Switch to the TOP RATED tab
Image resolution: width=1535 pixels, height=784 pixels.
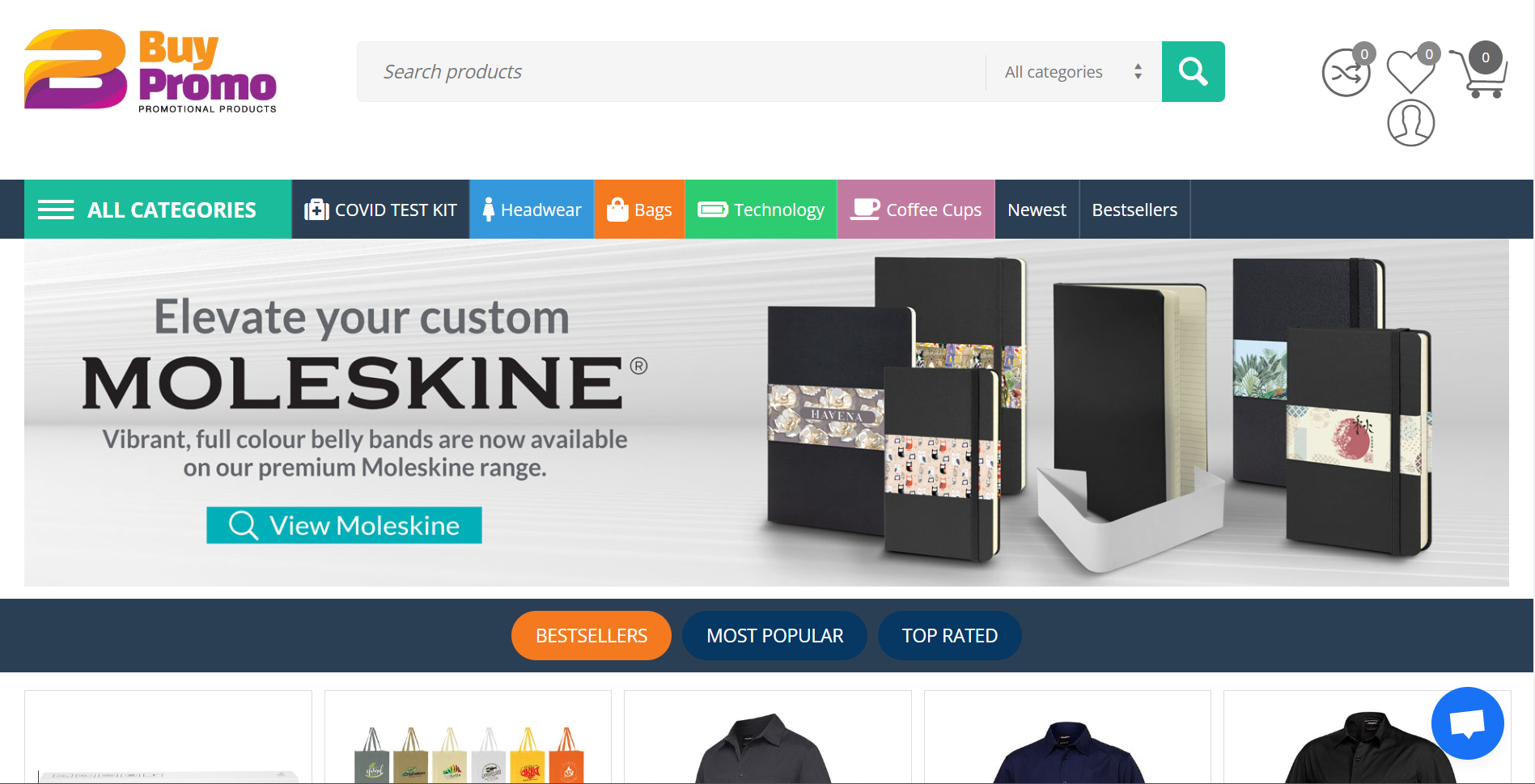pos(949,635)
